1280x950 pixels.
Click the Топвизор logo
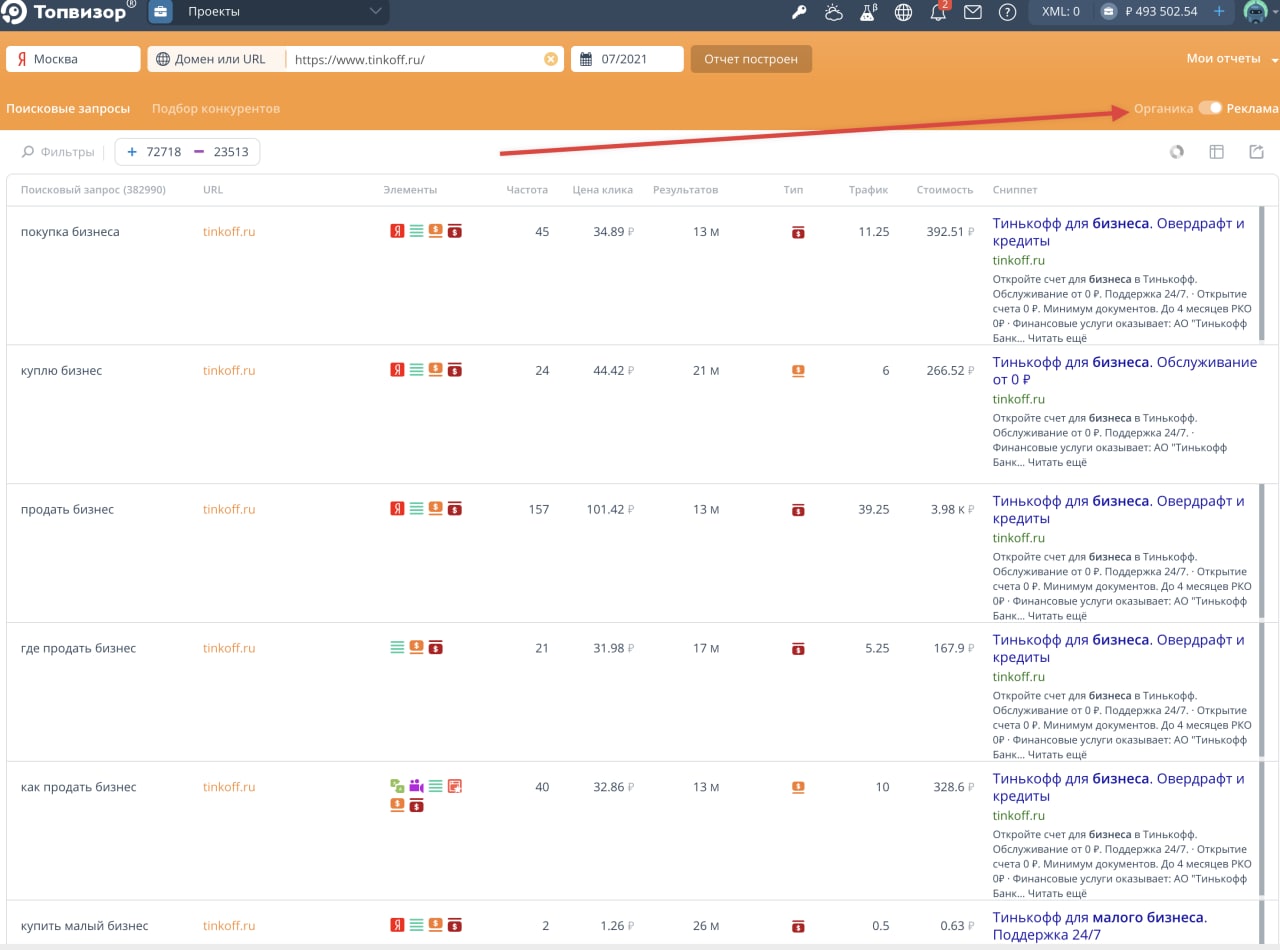click(68, 12)
